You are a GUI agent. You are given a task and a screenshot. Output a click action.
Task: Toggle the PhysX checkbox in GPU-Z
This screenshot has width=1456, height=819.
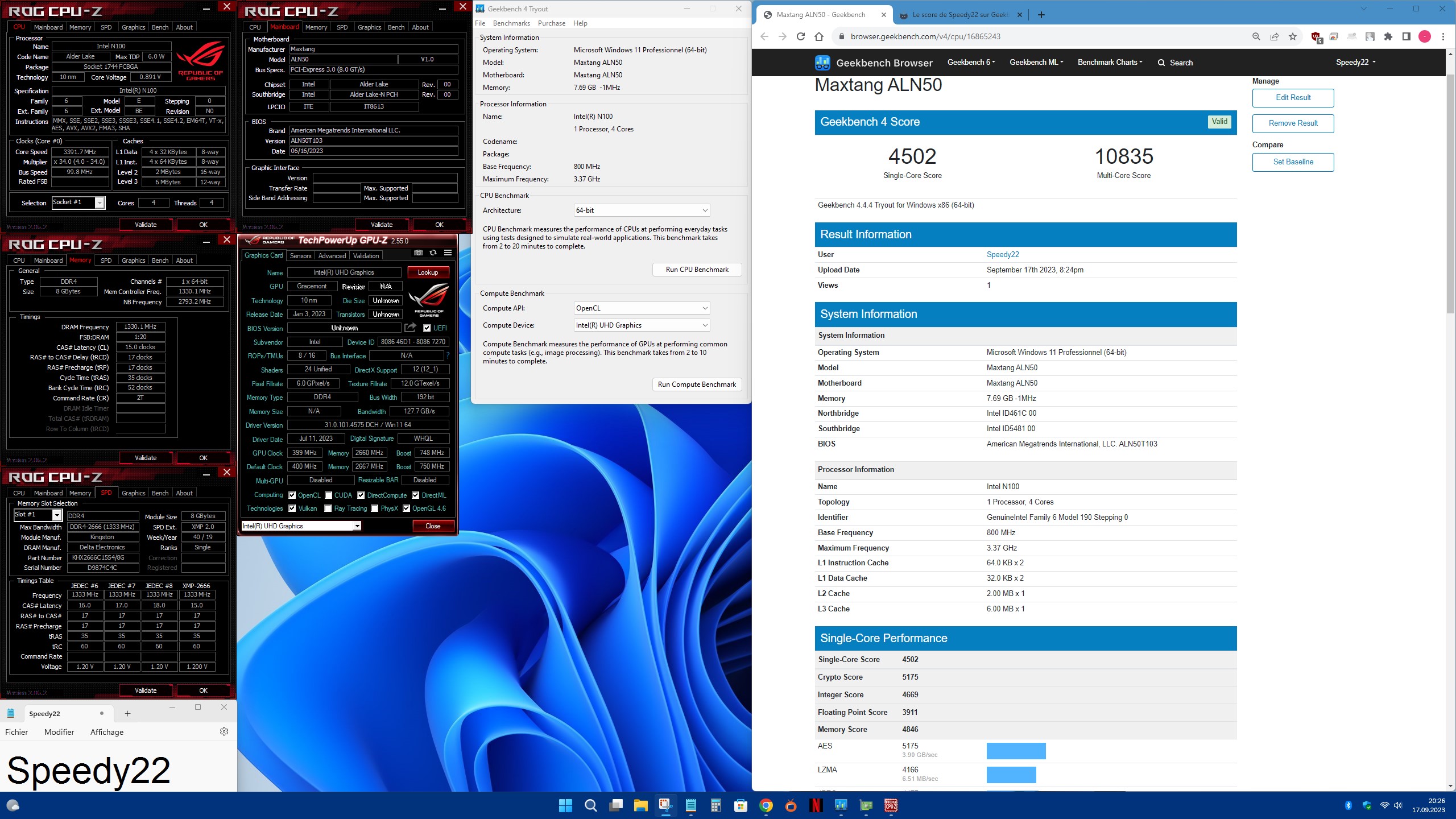(374, 508)
